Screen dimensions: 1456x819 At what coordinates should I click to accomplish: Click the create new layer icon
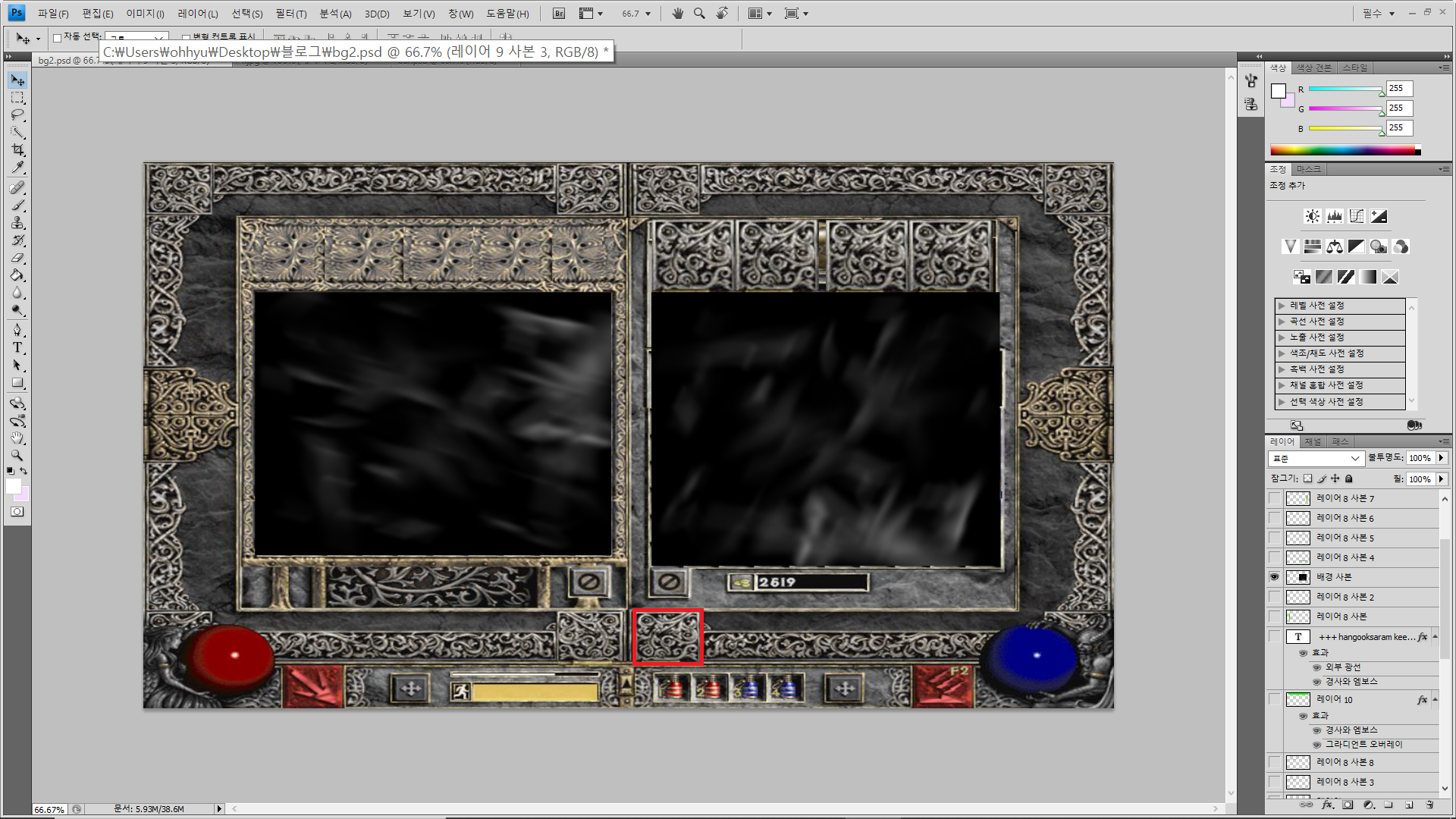tap(1409, 805)
